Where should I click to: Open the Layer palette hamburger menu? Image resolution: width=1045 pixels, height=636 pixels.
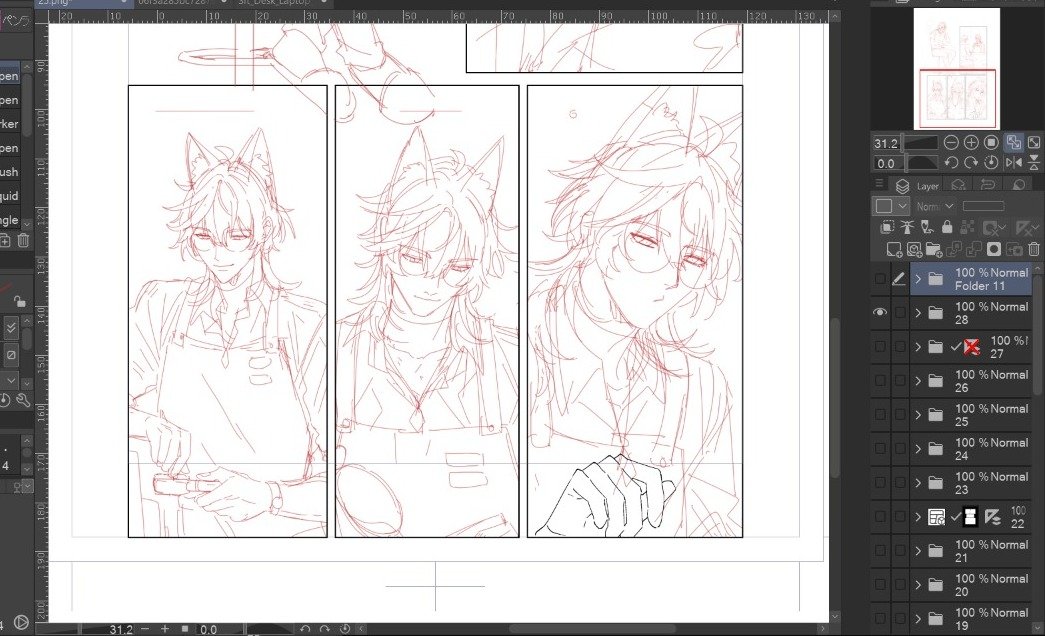[880, 185]
